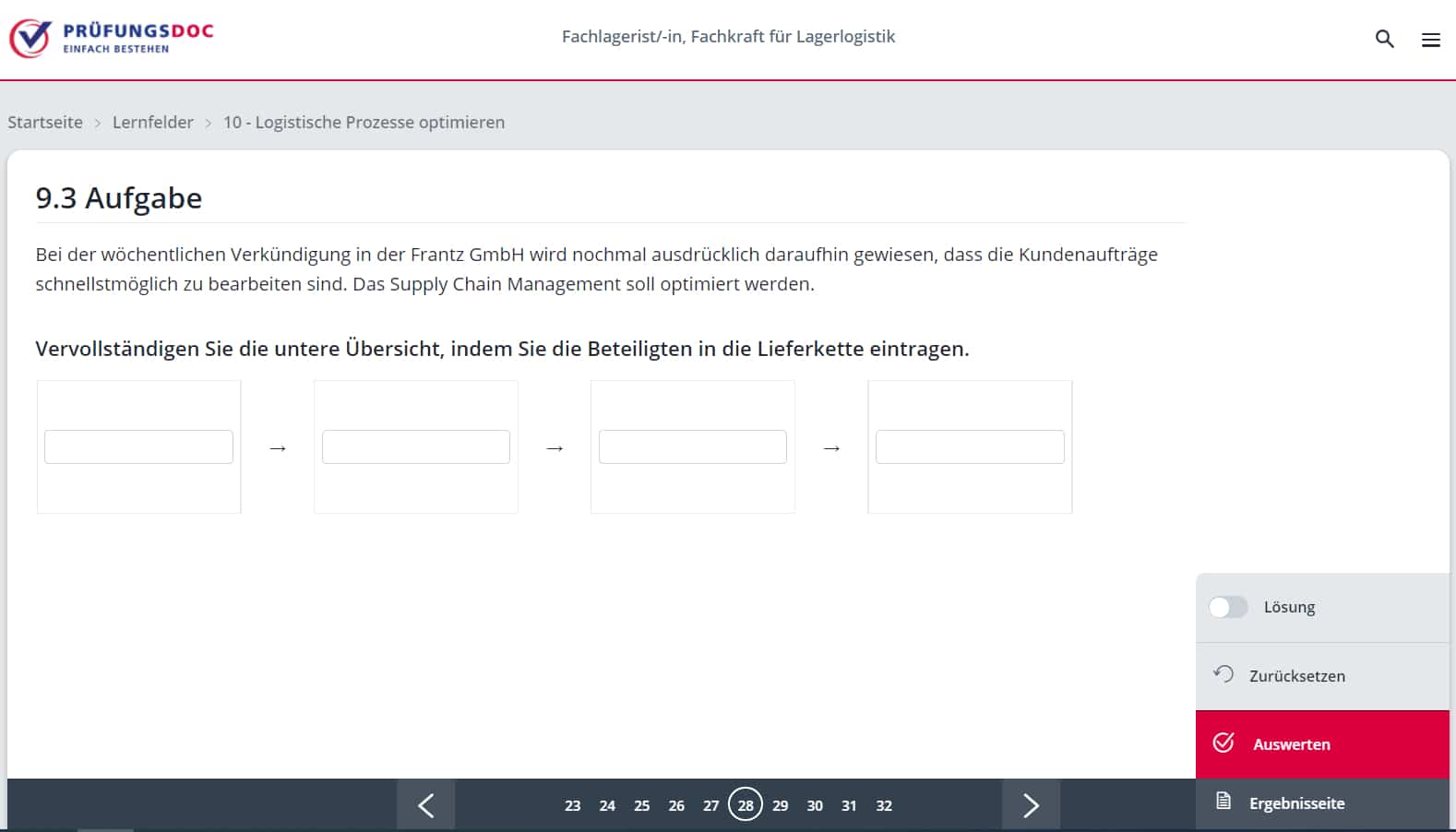
Task: Click the fourth supply chain input field
Action: (x=969, y=447)
